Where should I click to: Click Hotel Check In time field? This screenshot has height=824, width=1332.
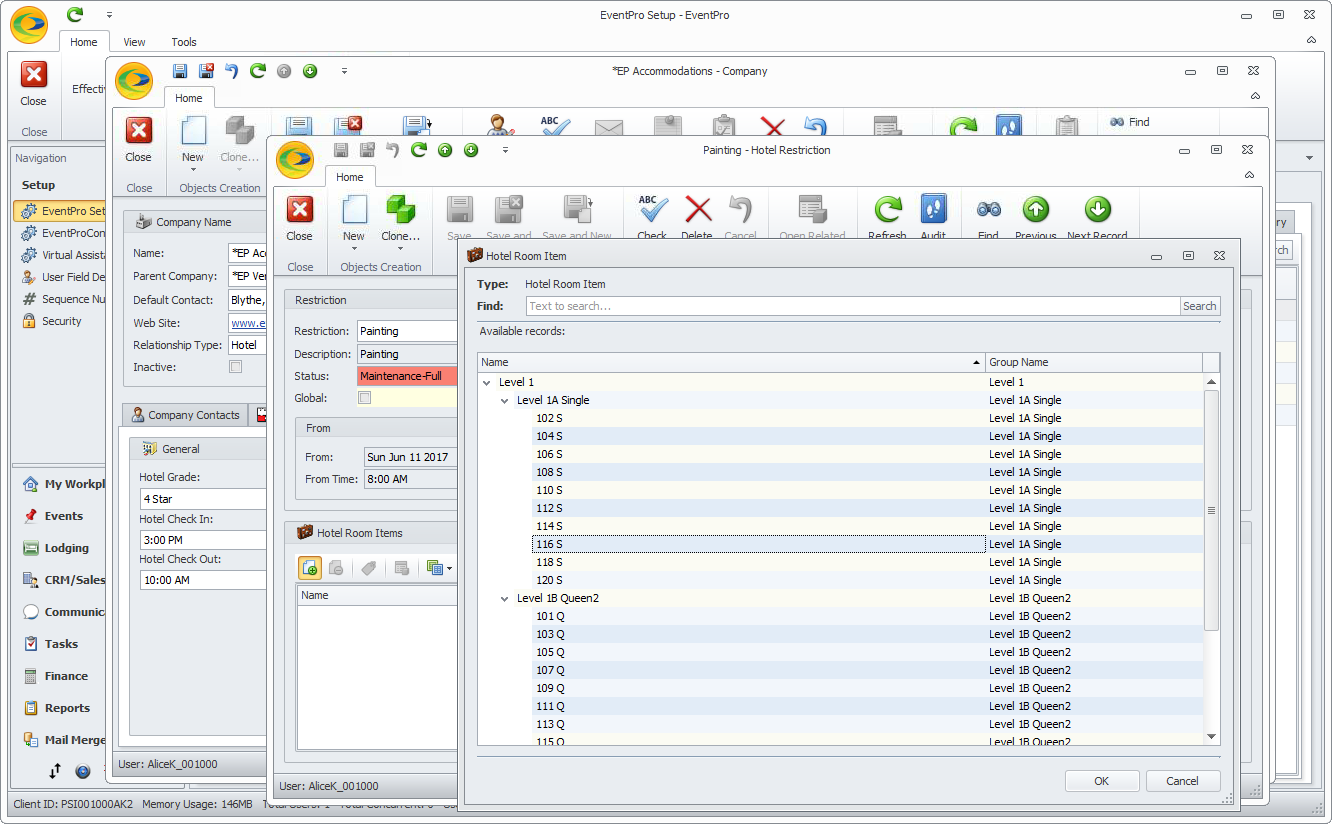pyautogui.click(x=203, y=539)
